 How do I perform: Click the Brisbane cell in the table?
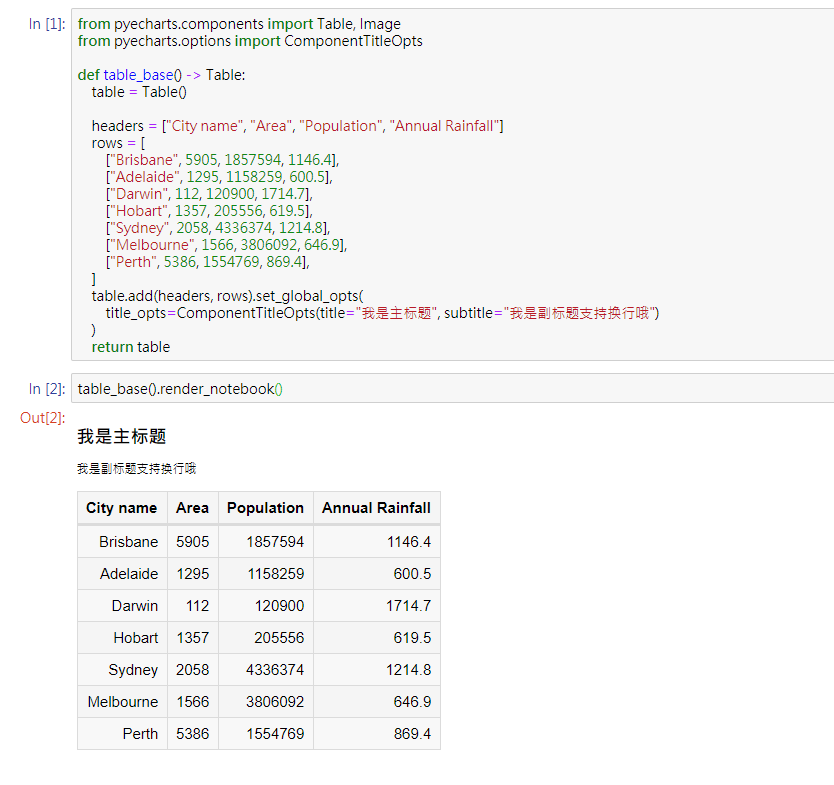tap(128, 541)
